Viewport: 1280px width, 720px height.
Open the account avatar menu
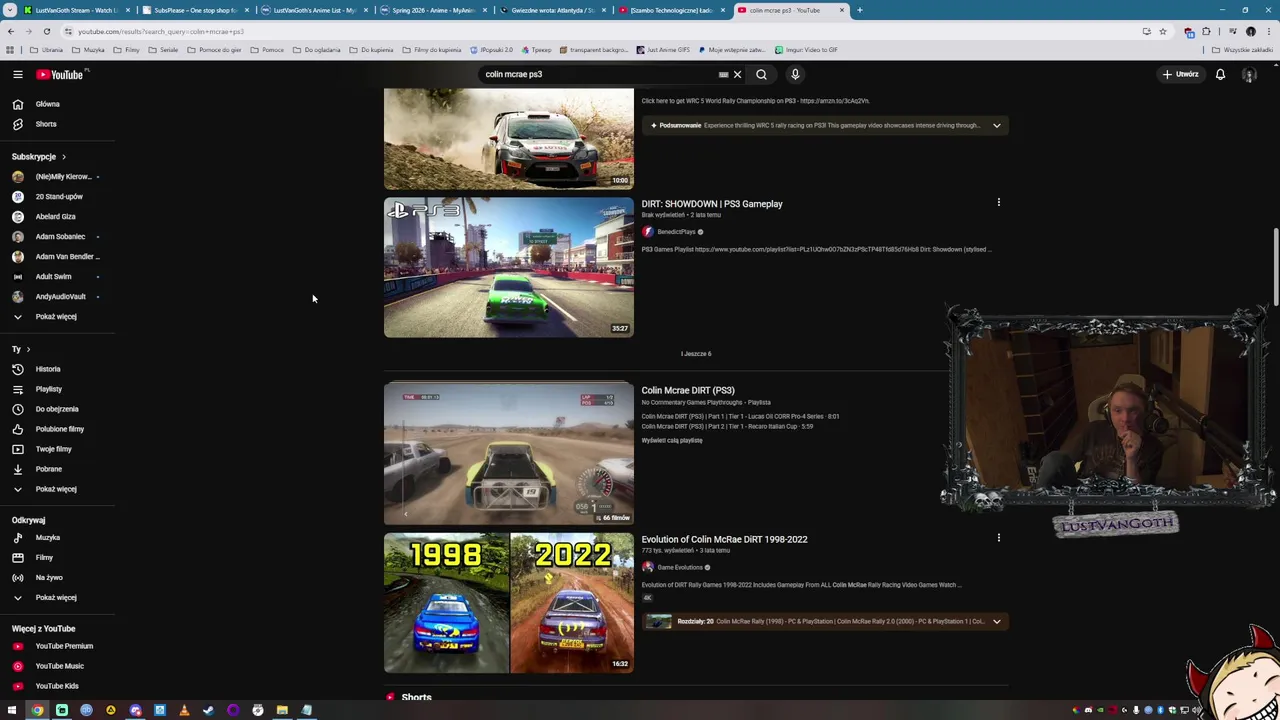coord(1249,74)
